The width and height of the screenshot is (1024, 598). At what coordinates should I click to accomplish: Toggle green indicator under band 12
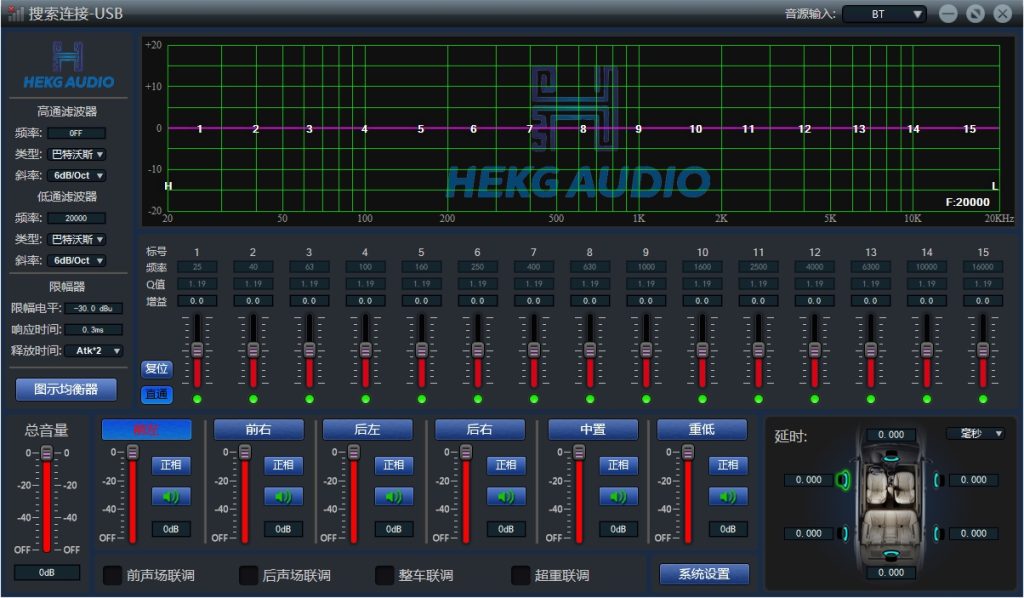click(815, 399)
